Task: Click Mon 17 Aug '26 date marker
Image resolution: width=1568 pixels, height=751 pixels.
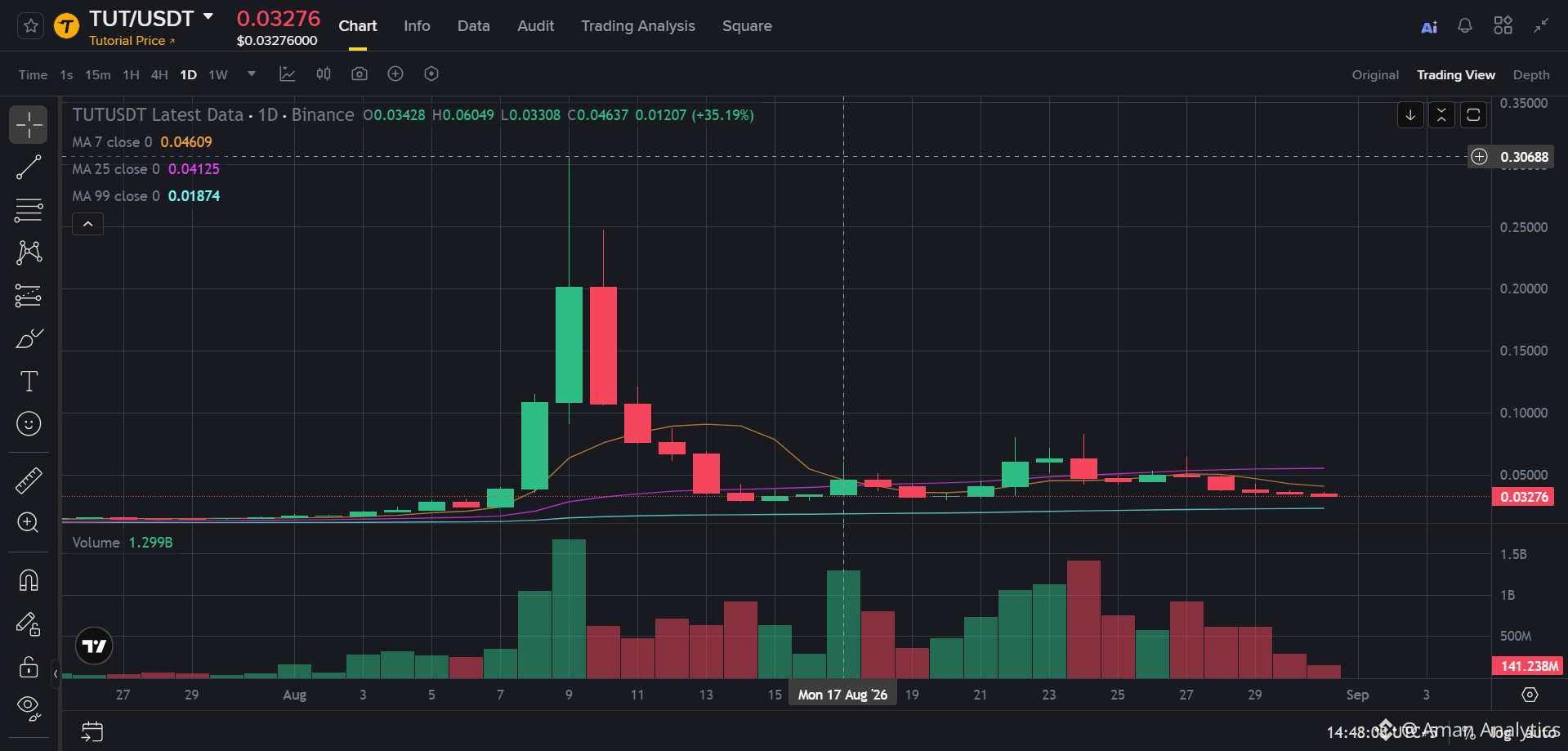Action: coord(842,695)
